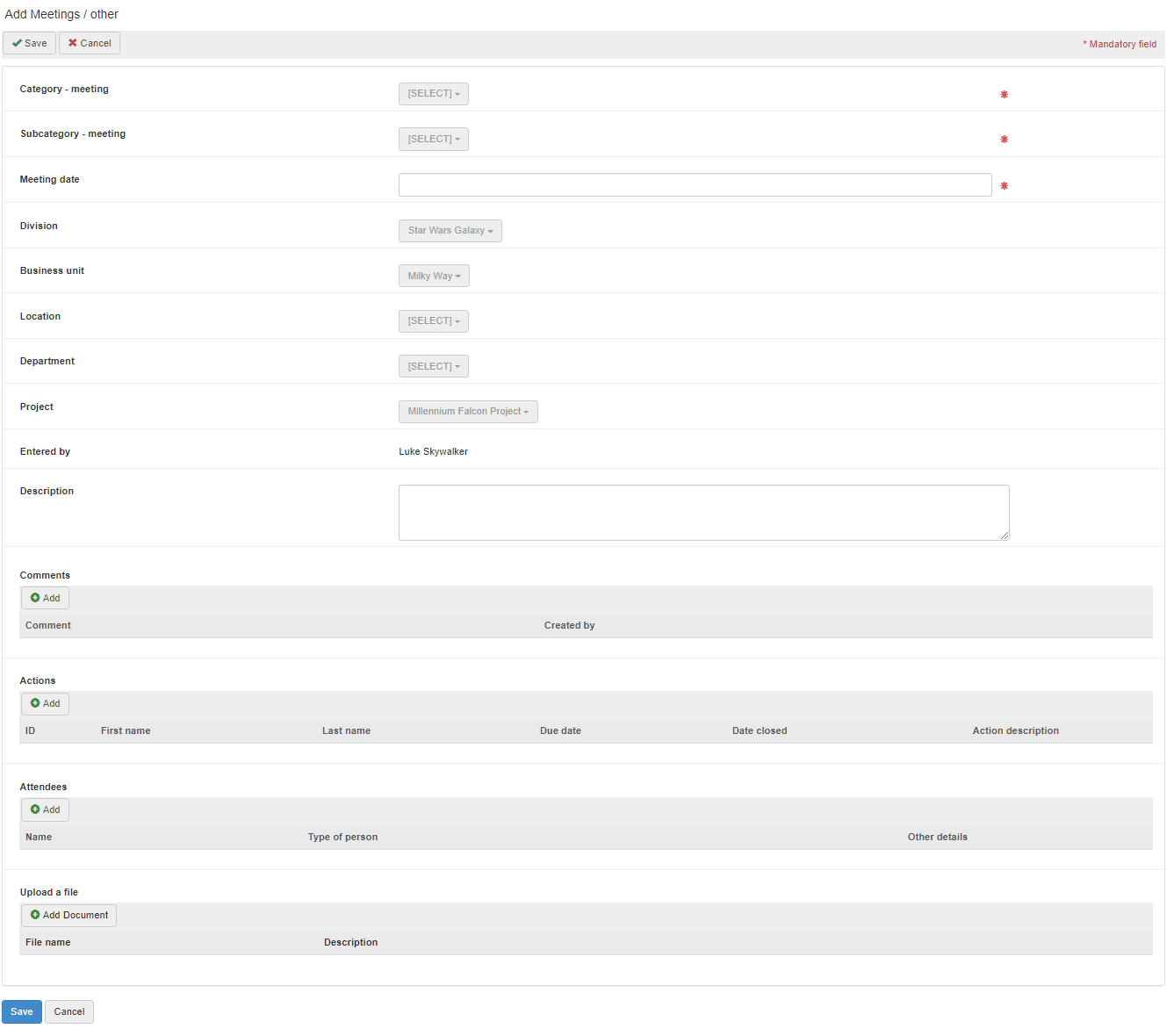The image size is (1174, 1036).
Task: Expand the Star Wars Galaxy division dropdown
Action: (x=450, y=231)
